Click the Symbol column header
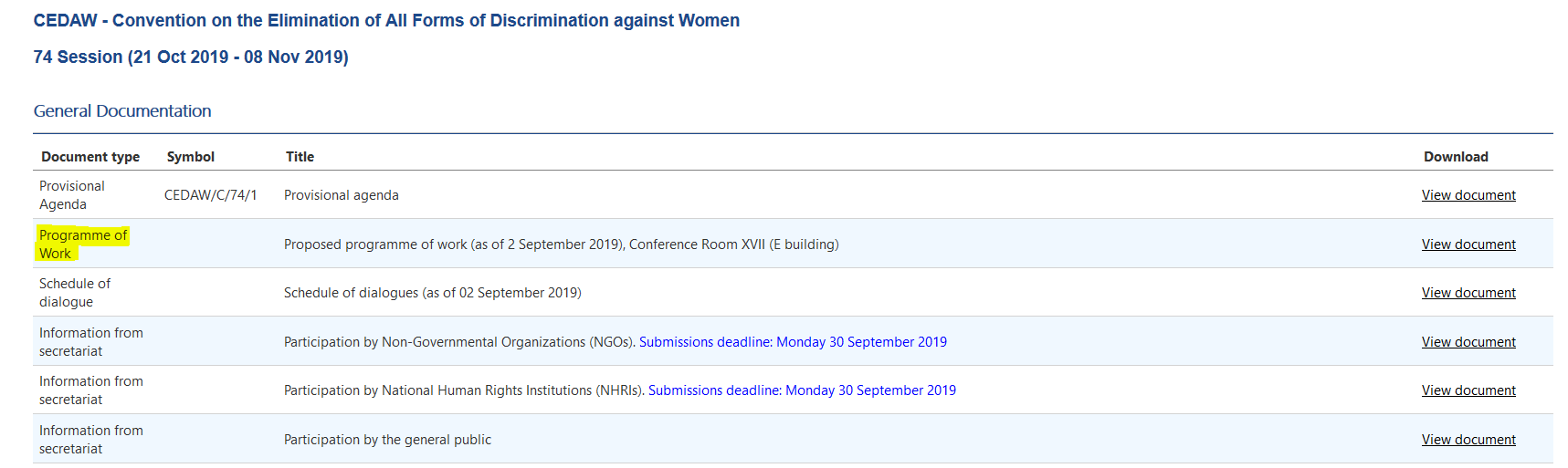 pos(191,157)
